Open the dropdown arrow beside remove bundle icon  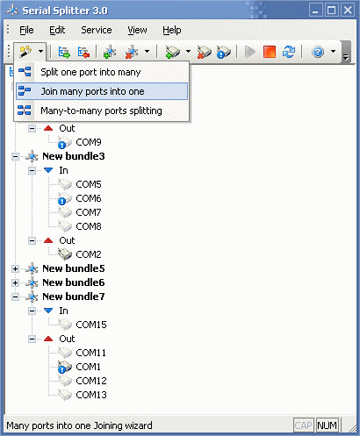pos(147,52)
